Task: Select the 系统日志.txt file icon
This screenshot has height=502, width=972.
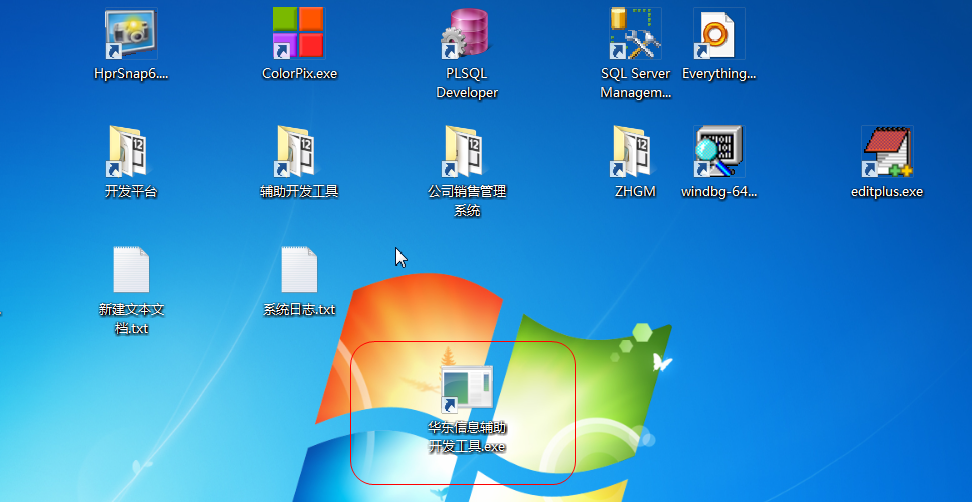Action: pos(299,270)
